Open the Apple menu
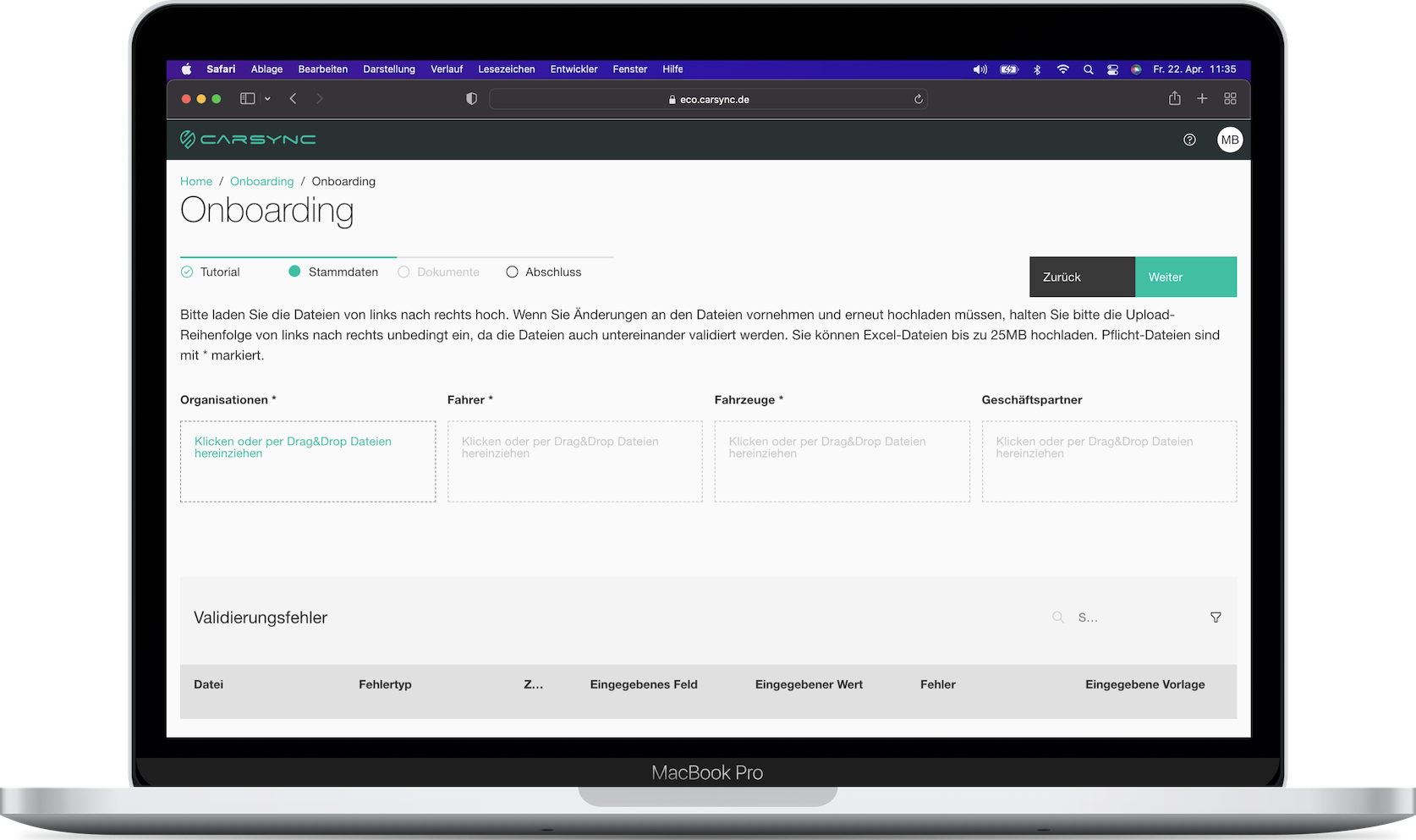This screenshot has height=840, width=1416. click(186, 69)
